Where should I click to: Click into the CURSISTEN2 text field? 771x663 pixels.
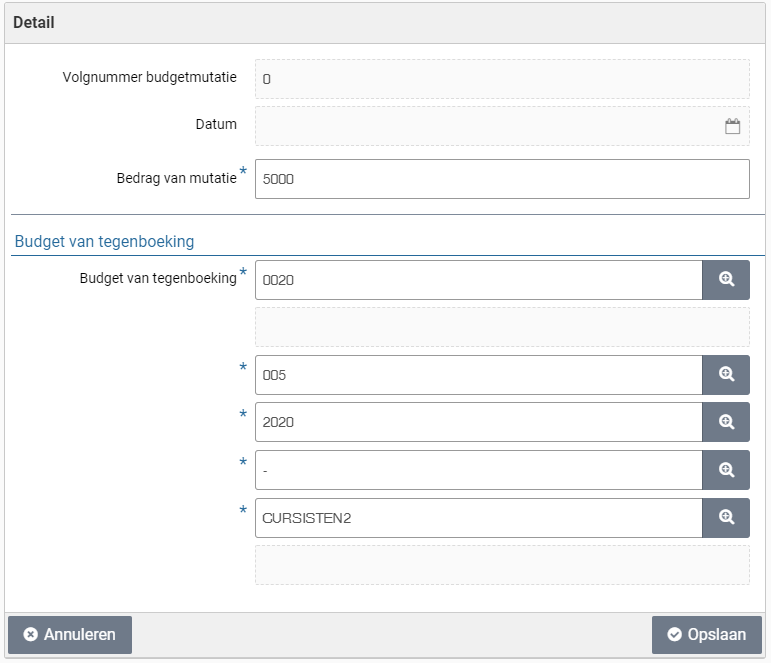coord(478,518)
